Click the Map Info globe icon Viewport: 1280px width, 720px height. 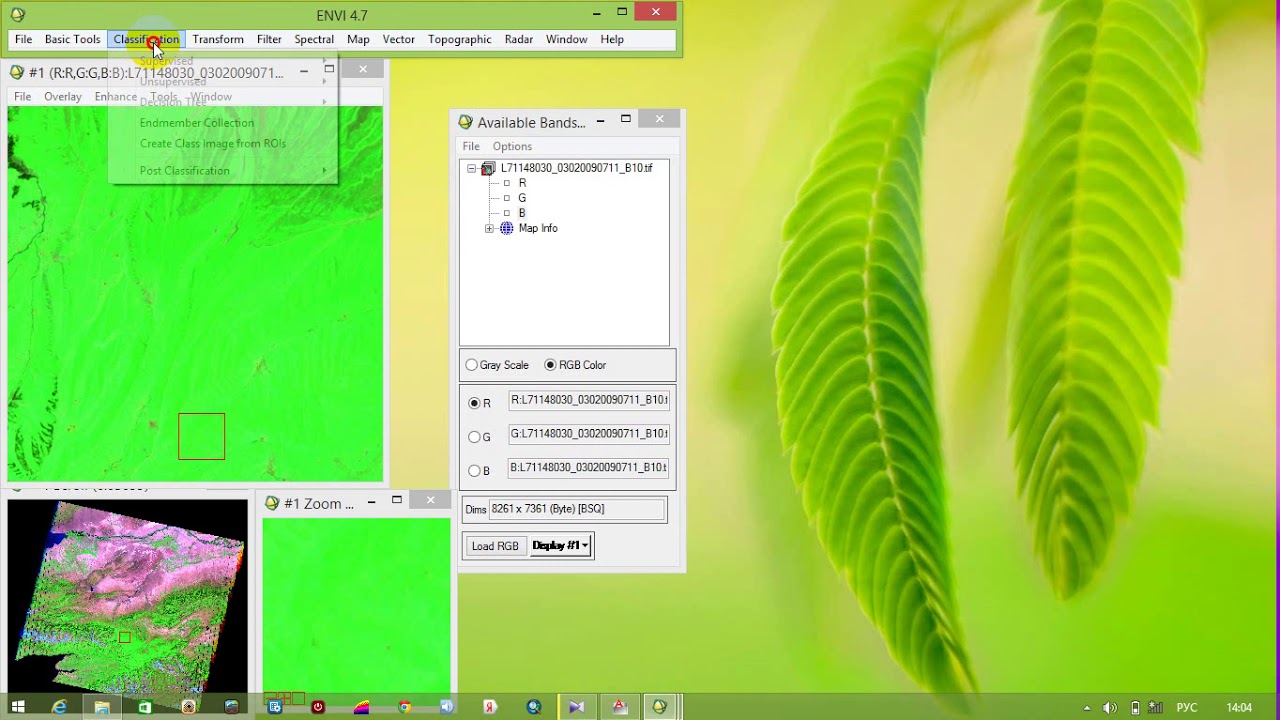506,228
